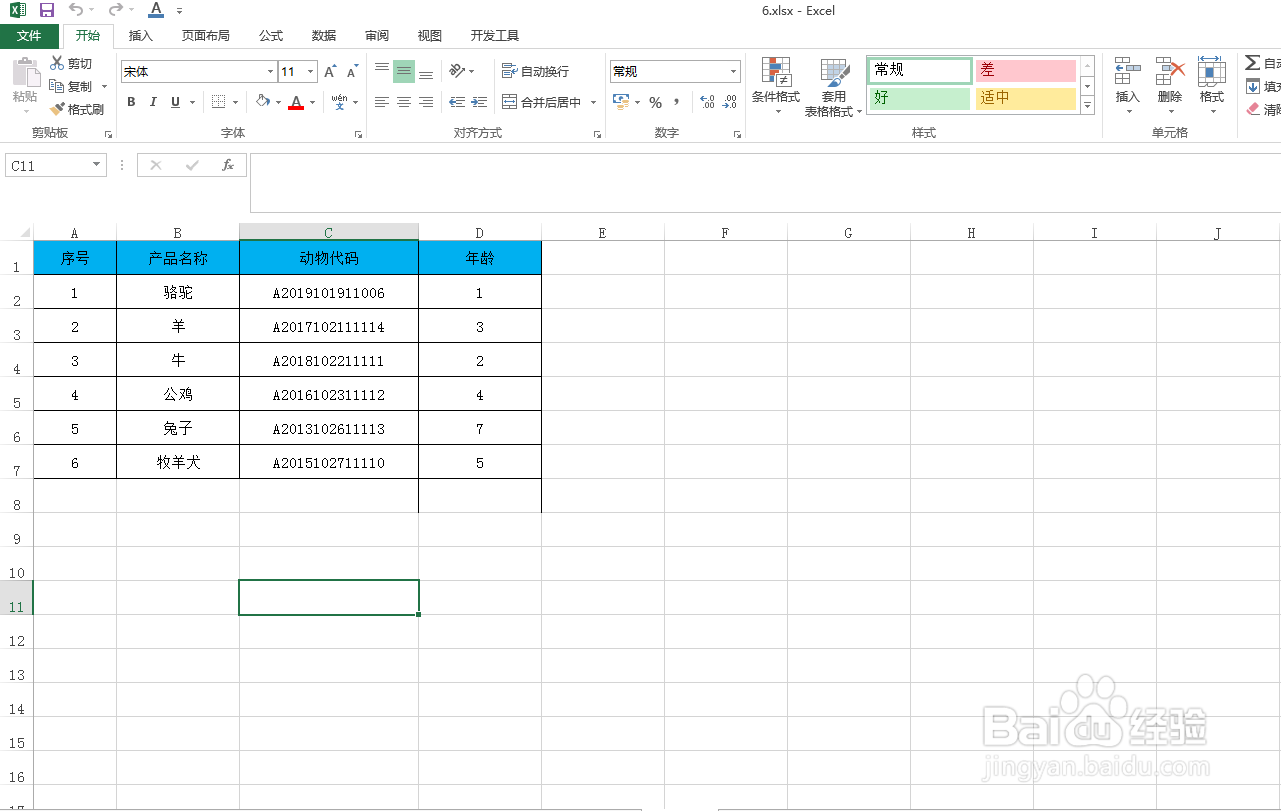Switch to the 公式 (Formulas) tab

point(271,36)
